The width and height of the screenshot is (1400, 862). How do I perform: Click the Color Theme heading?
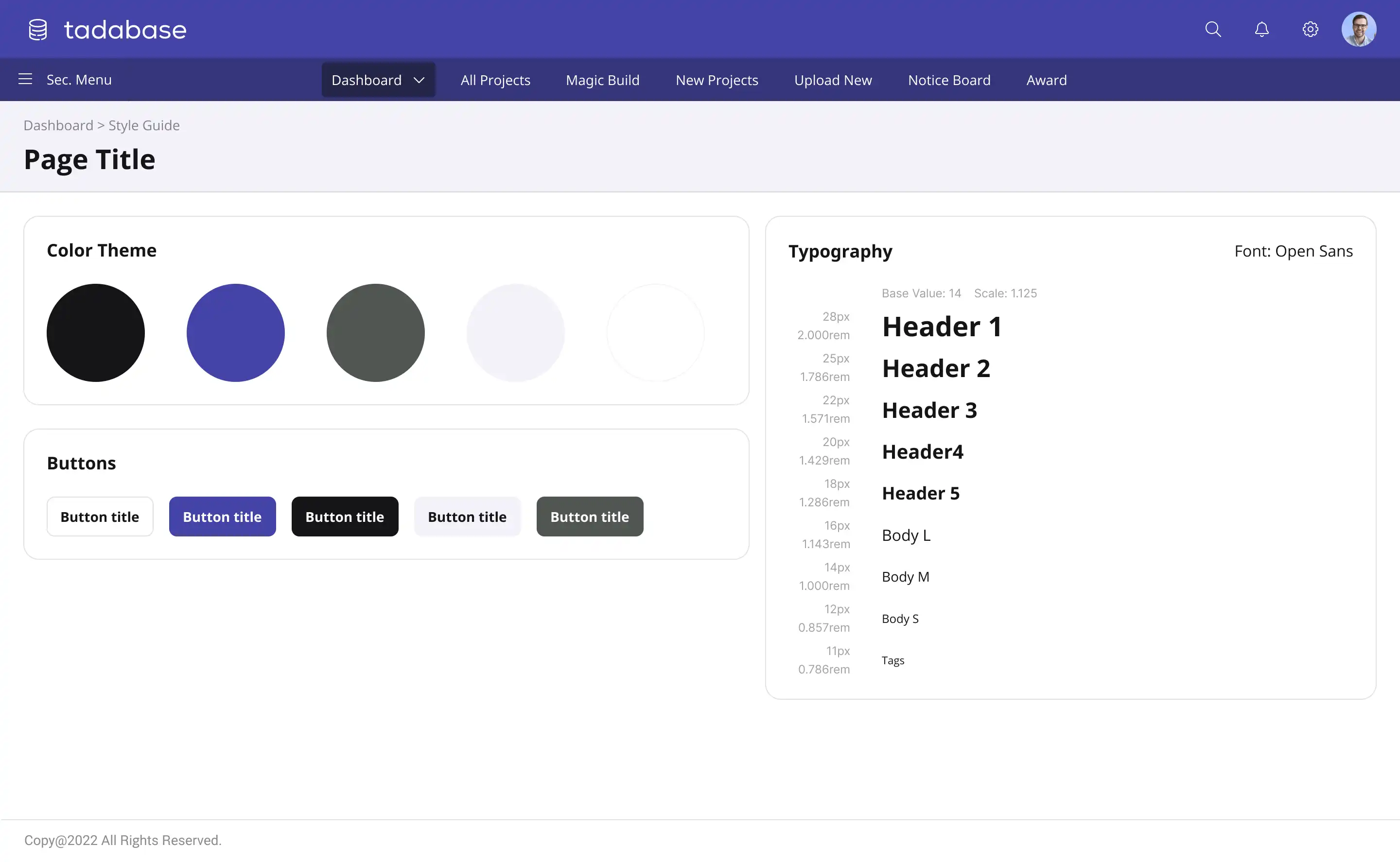(102, 250)
